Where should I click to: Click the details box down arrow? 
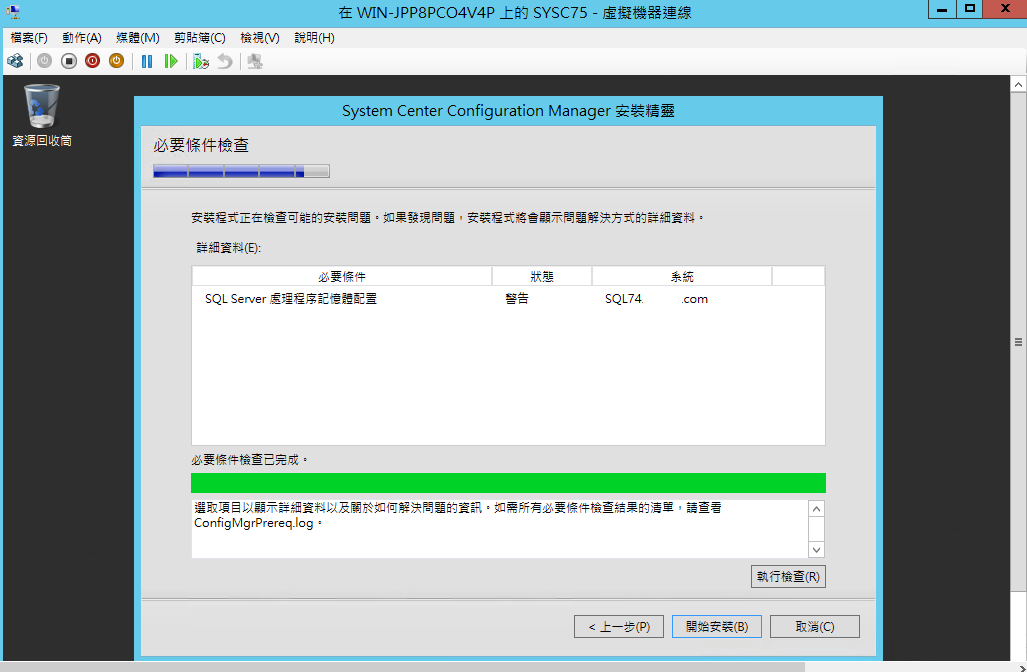coord(816,550)
